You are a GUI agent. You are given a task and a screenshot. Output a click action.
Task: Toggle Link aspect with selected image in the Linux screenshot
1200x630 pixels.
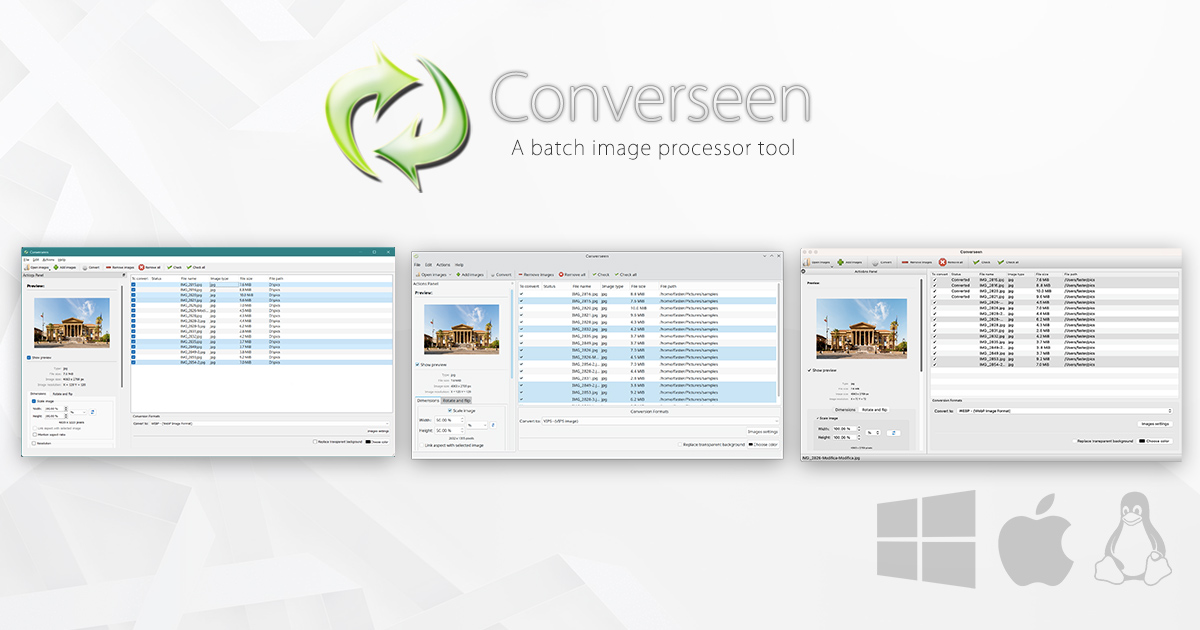421,445
